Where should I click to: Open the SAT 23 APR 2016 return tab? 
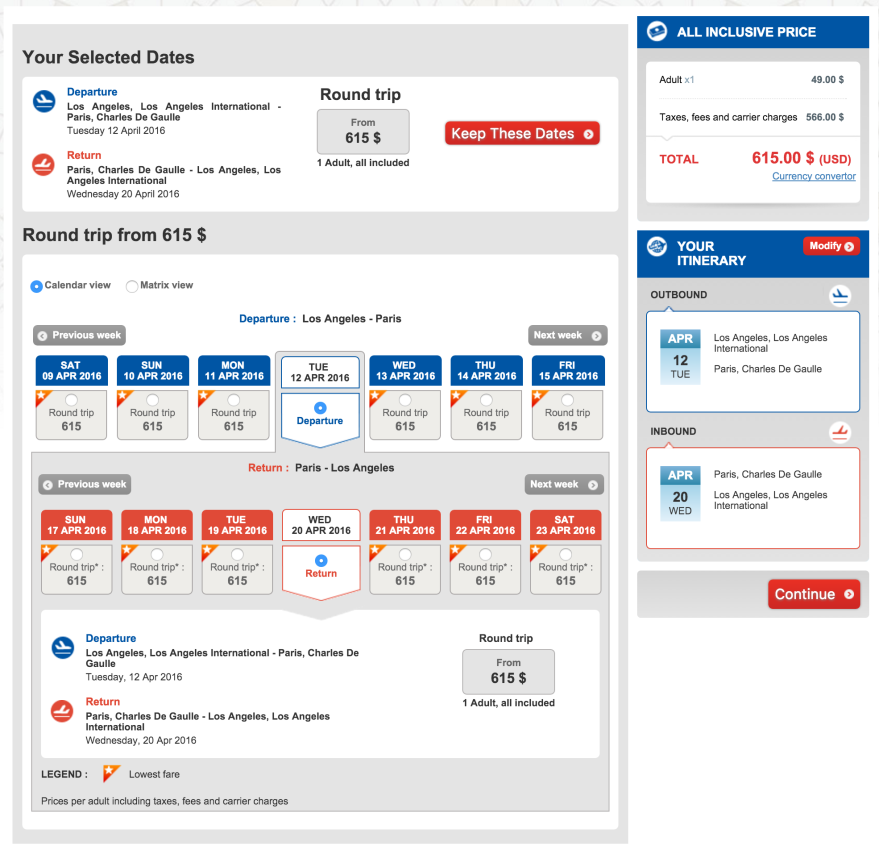coord(566,525)
